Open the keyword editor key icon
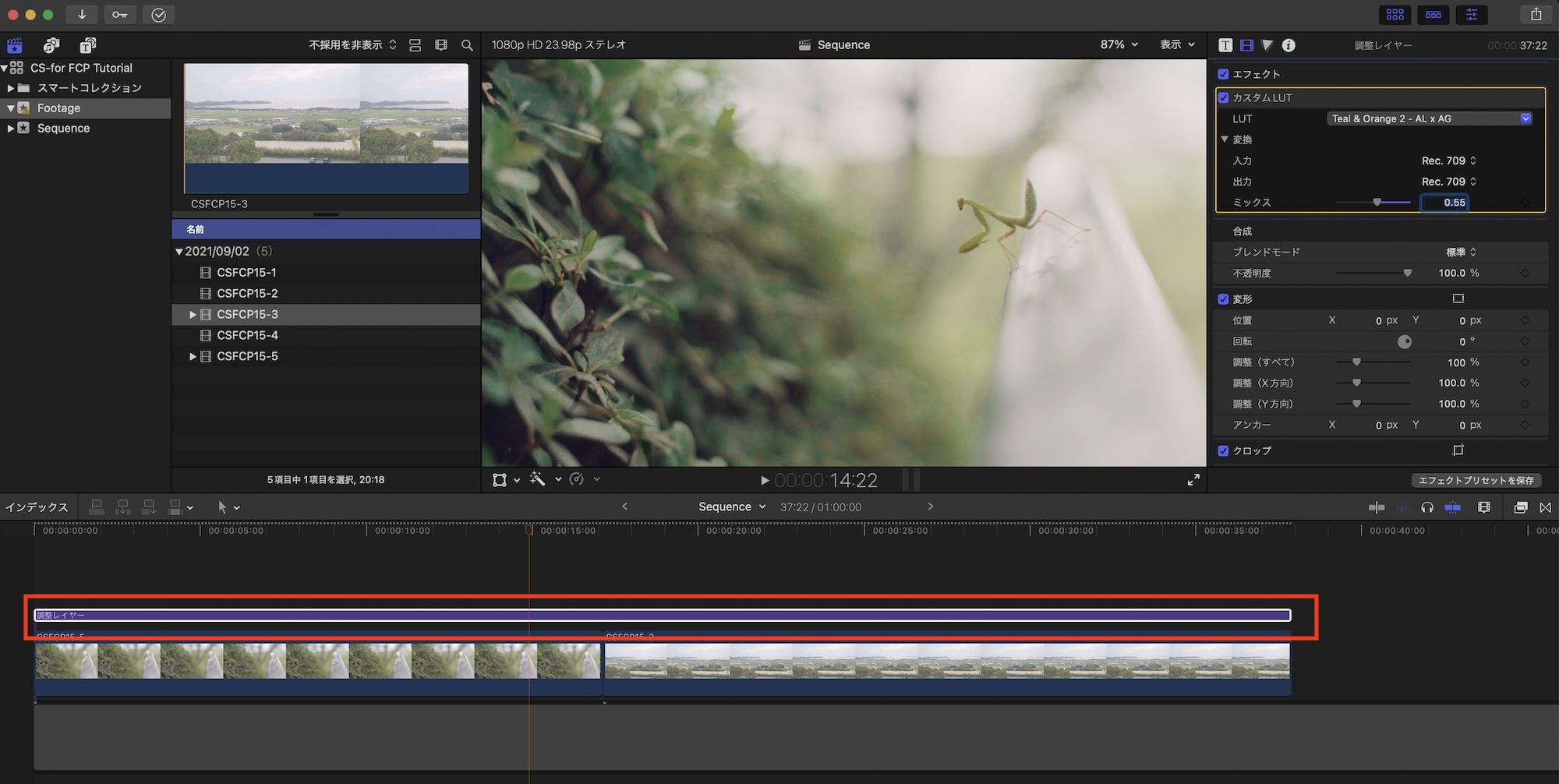Viewport: 1559px width, 784px height. (119, 15)
